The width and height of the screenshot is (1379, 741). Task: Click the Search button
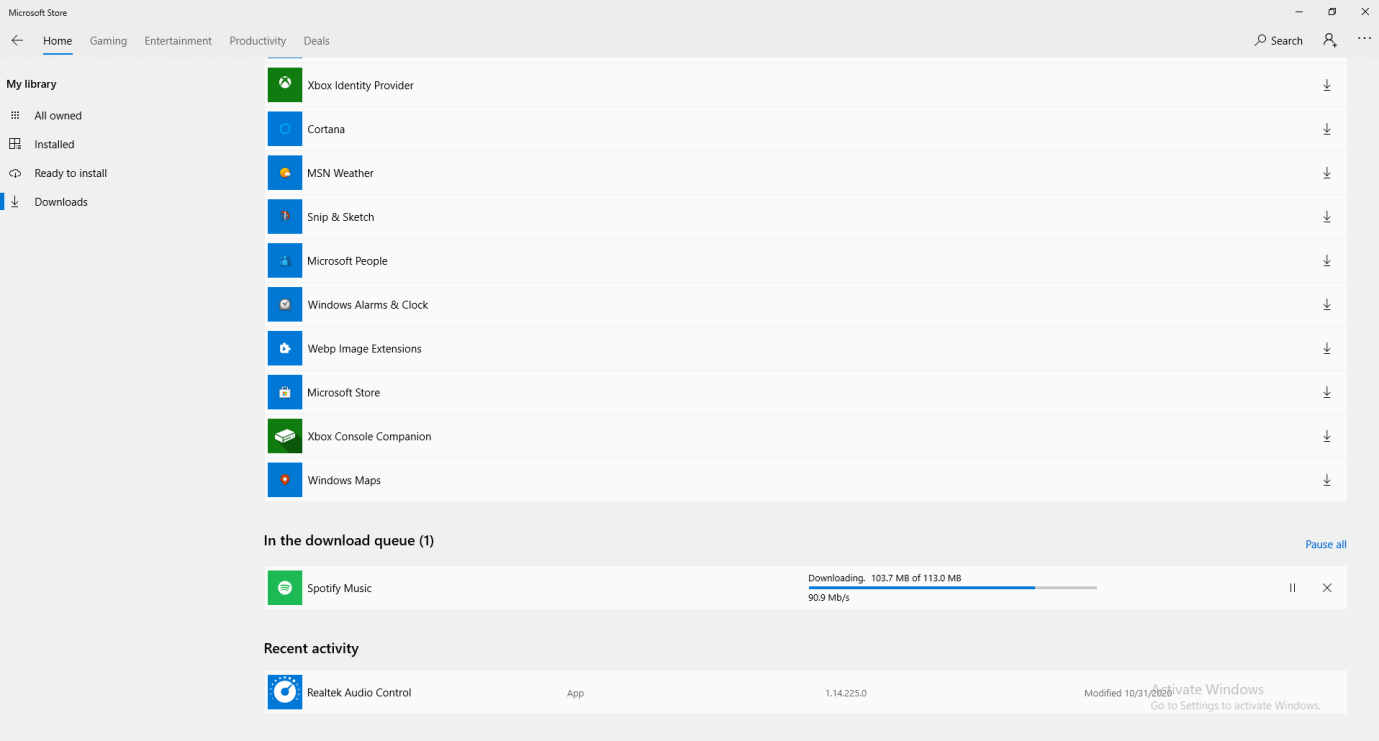point(1279,41)
